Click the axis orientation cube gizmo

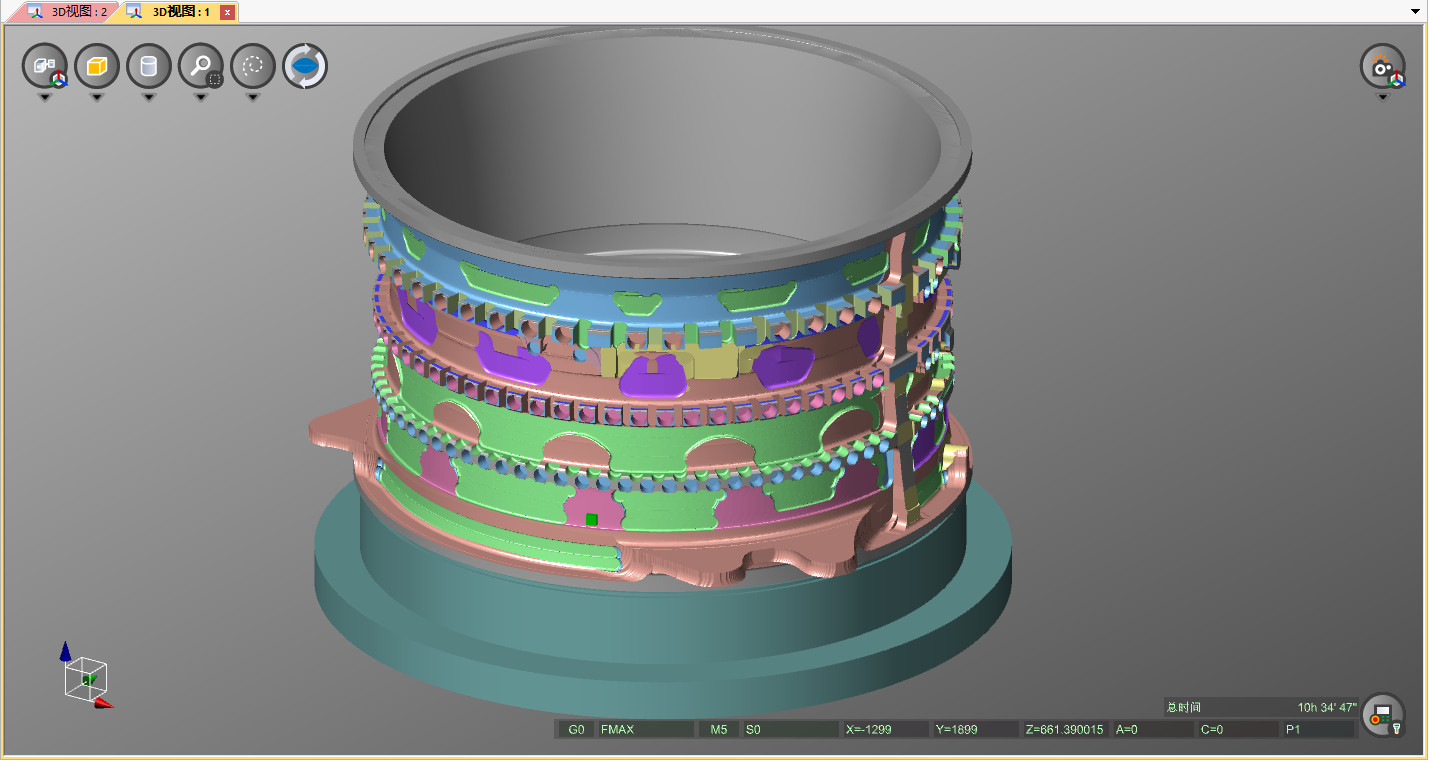[86, 678]
